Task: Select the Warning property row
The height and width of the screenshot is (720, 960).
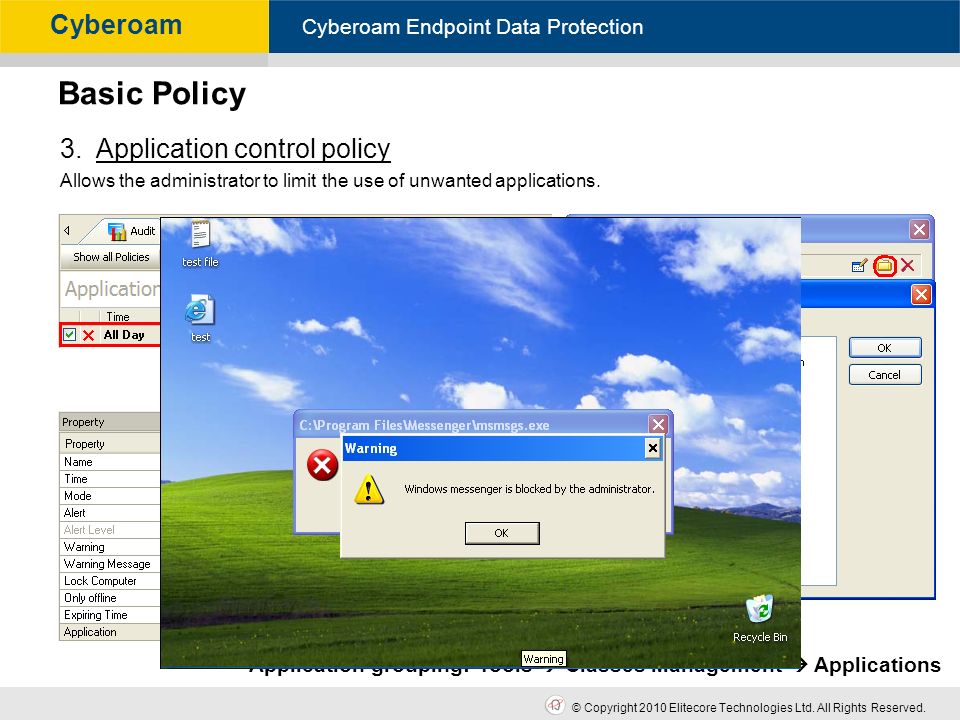Action: (x=110, y=547)
